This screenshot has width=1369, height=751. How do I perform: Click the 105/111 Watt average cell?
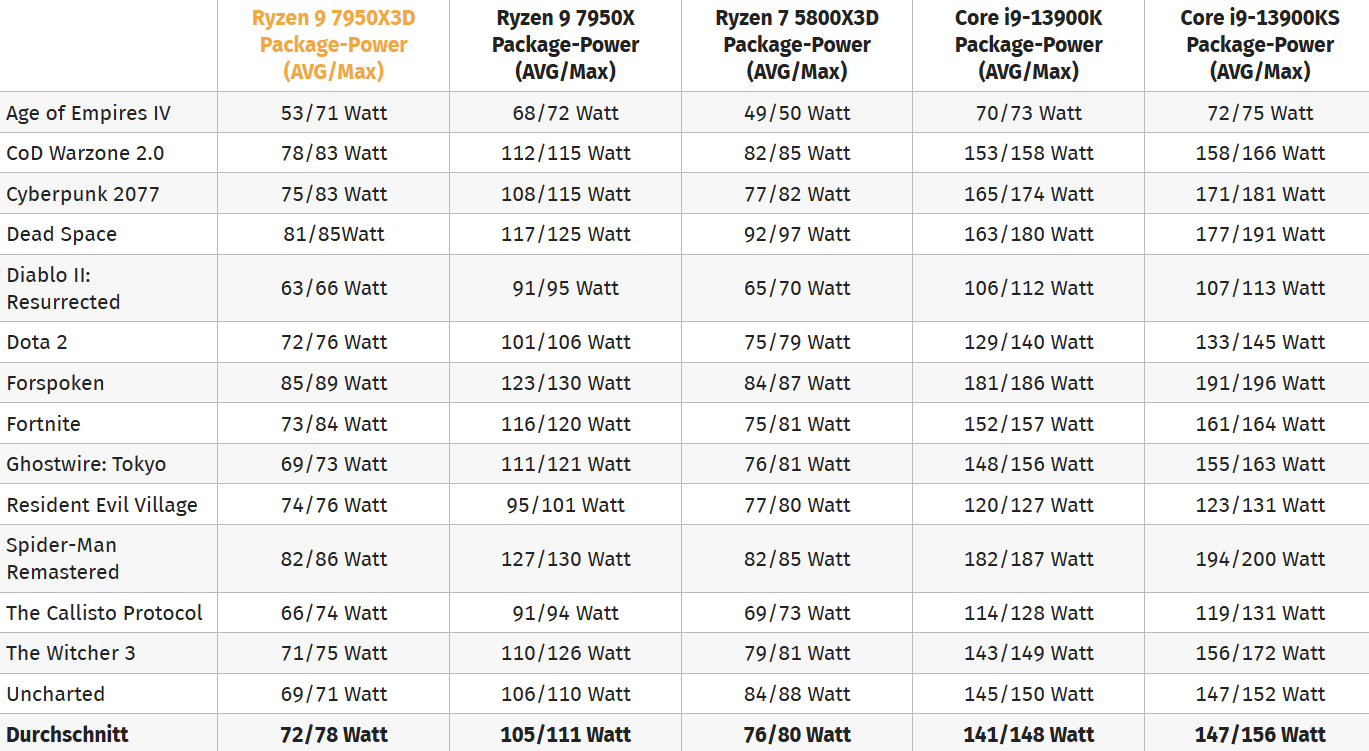click(x=566, y=734)
